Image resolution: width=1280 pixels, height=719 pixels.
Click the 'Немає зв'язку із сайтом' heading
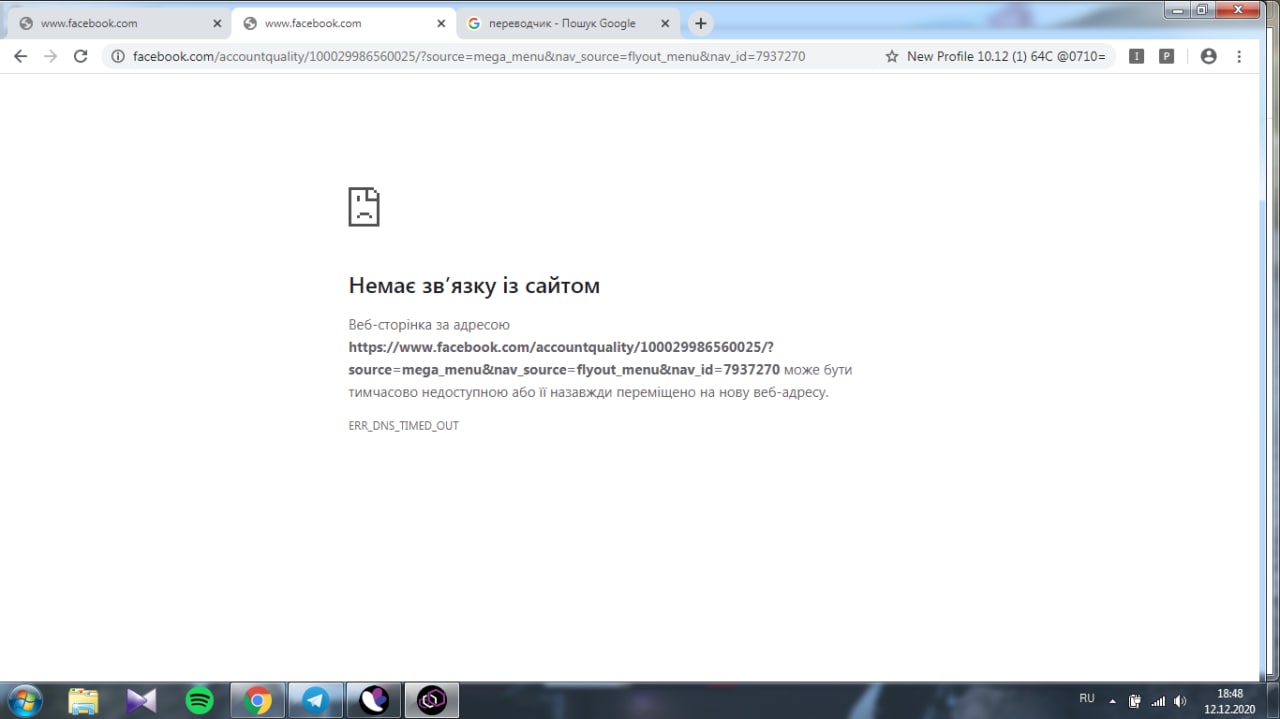point(474,286)
